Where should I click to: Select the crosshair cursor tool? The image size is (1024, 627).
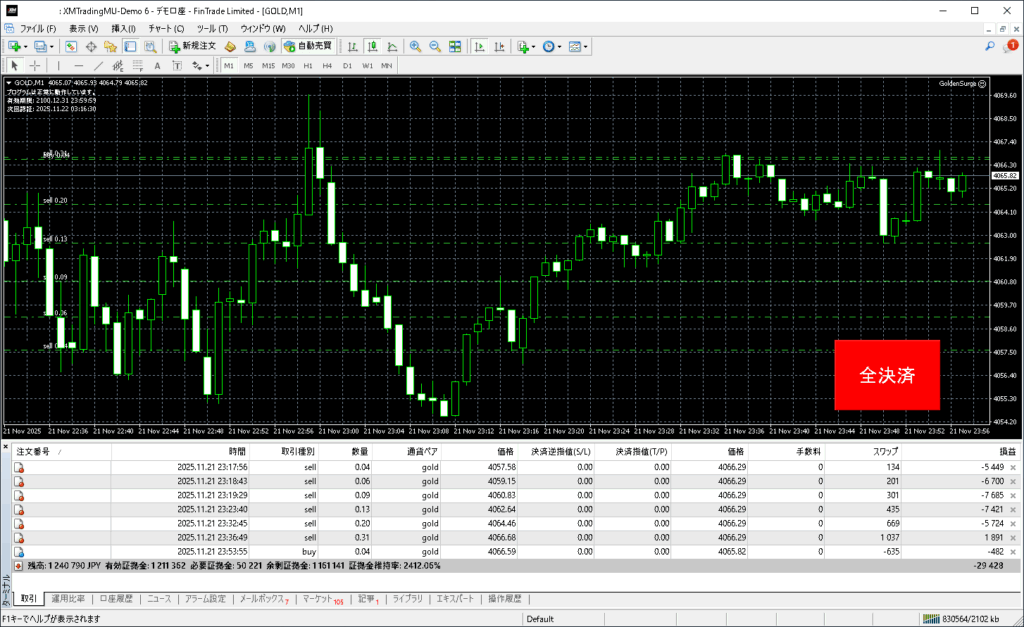click(x=34, y=66)
